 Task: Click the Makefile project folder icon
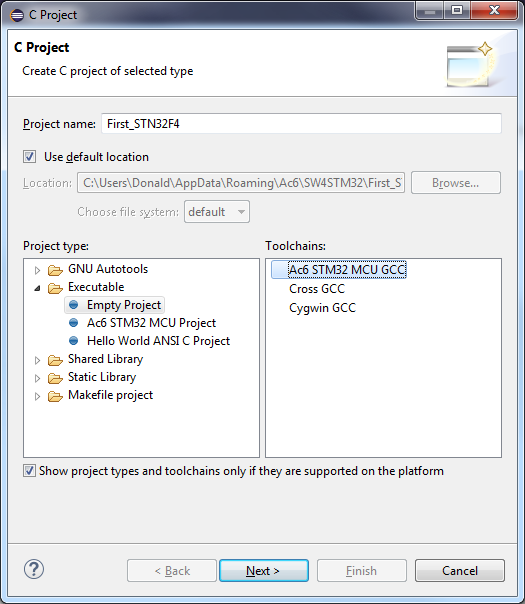pos(55,396)
